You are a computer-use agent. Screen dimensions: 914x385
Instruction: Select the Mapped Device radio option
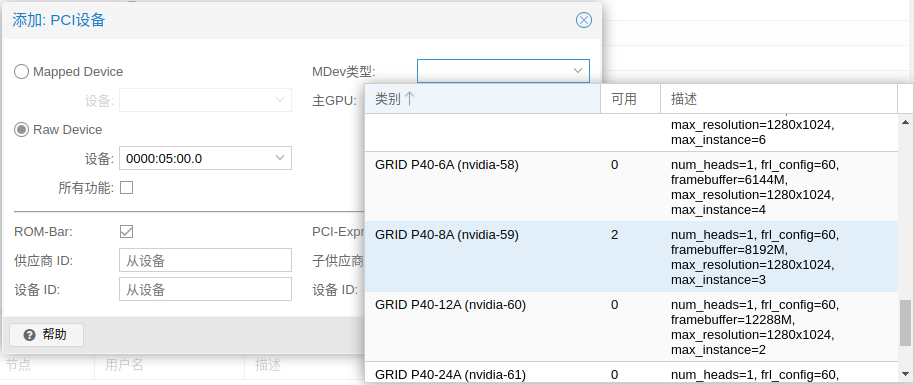(x=22, y=72)
